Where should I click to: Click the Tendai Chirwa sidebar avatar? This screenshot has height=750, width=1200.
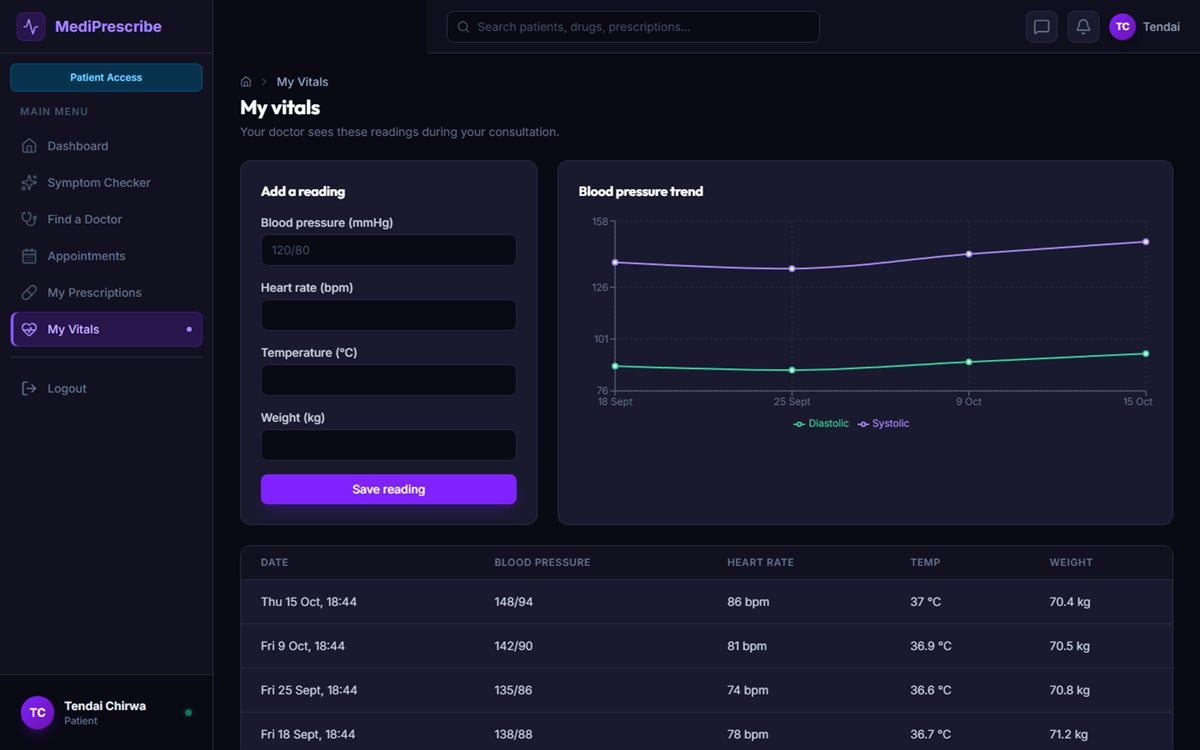[37, 713]
